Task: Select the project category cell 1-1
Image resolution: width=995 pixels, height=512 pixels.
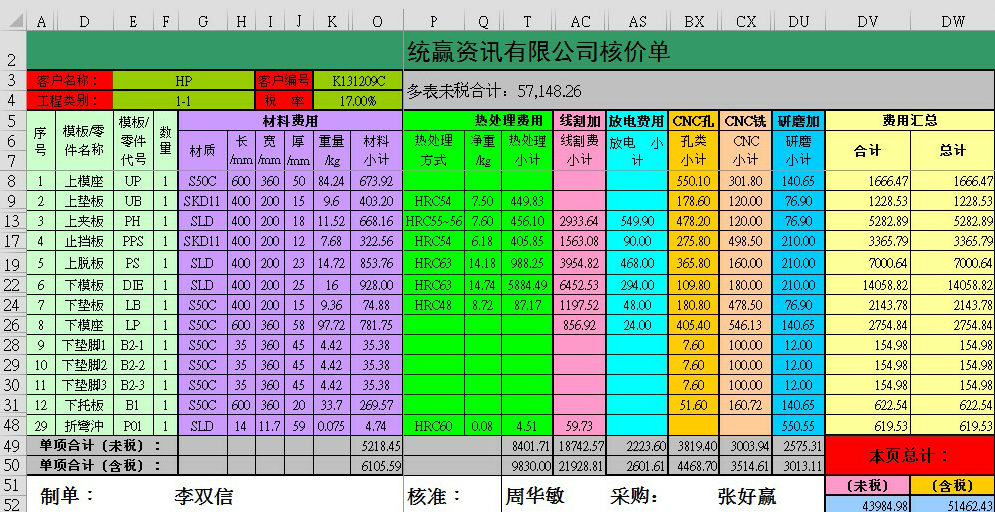Action: 184,100
